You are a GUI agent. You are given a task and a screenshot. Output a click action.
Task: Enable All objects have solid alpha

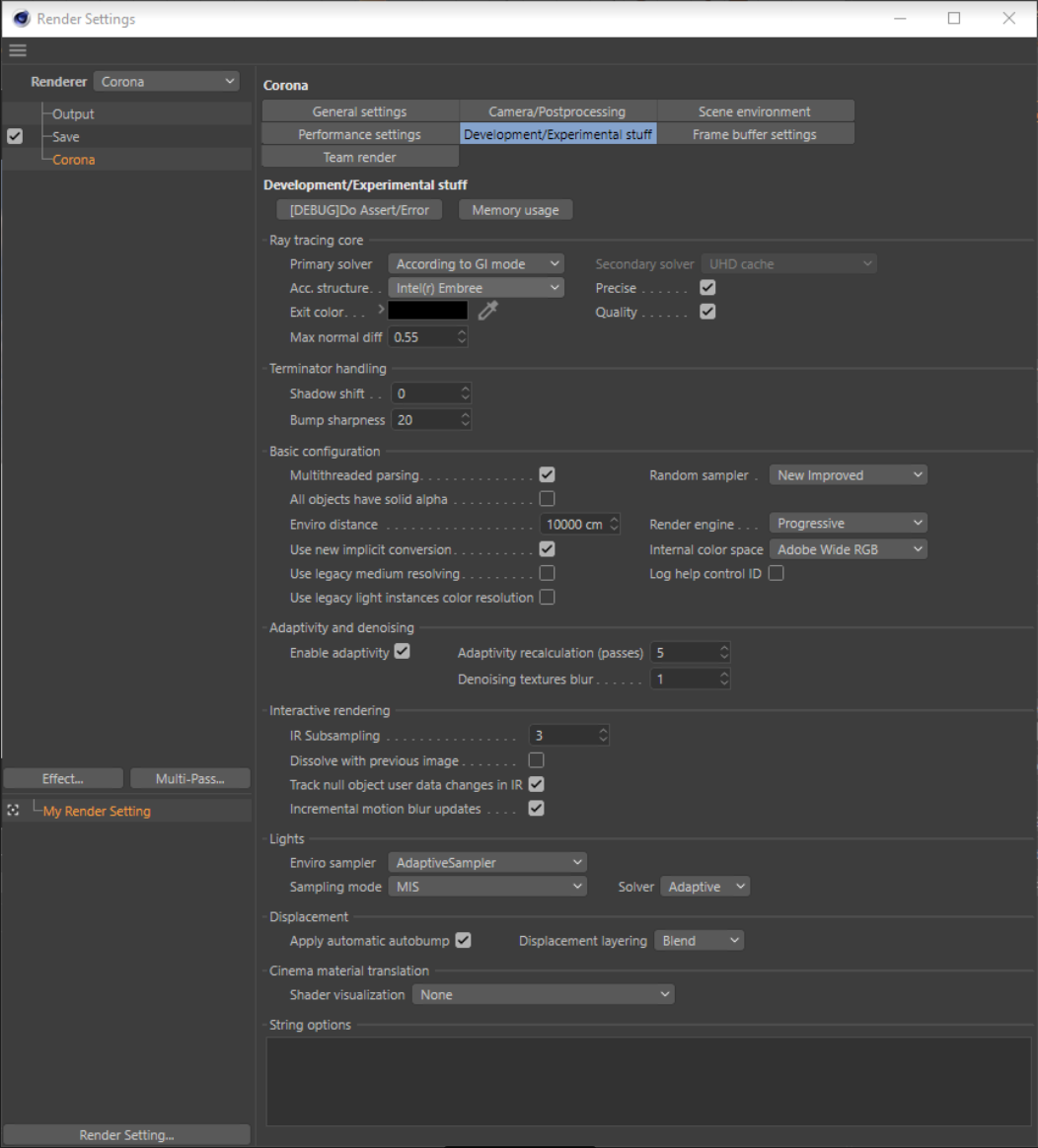[548, 499]
